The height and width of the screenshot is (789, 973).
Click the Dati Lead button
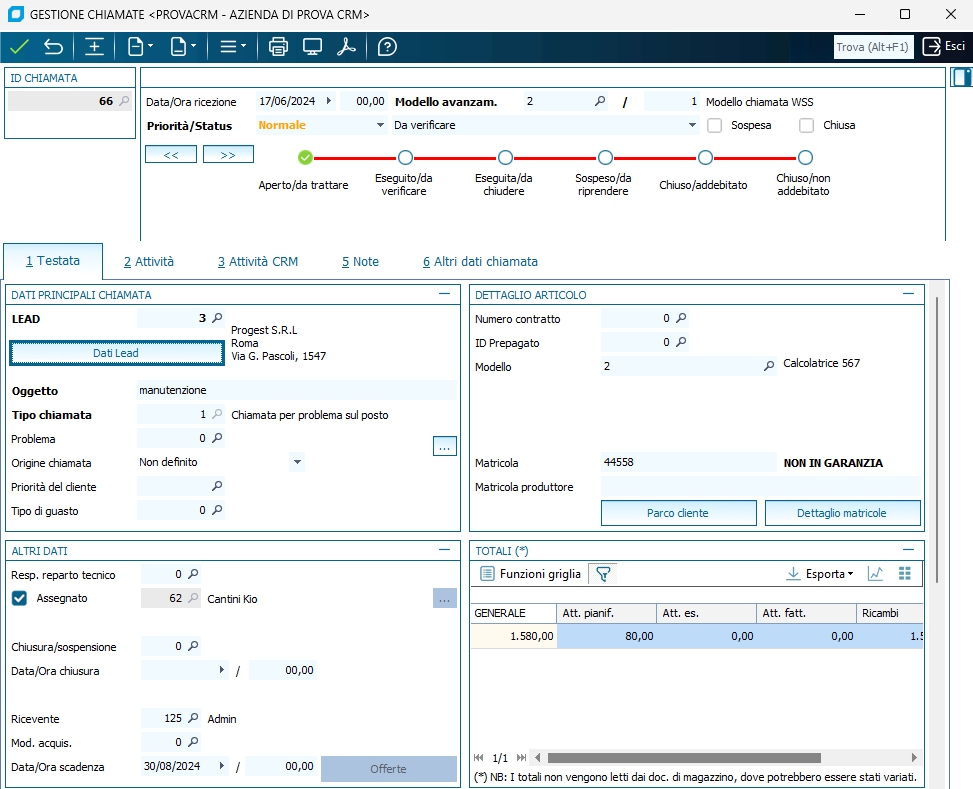click(x=117, y=353)
